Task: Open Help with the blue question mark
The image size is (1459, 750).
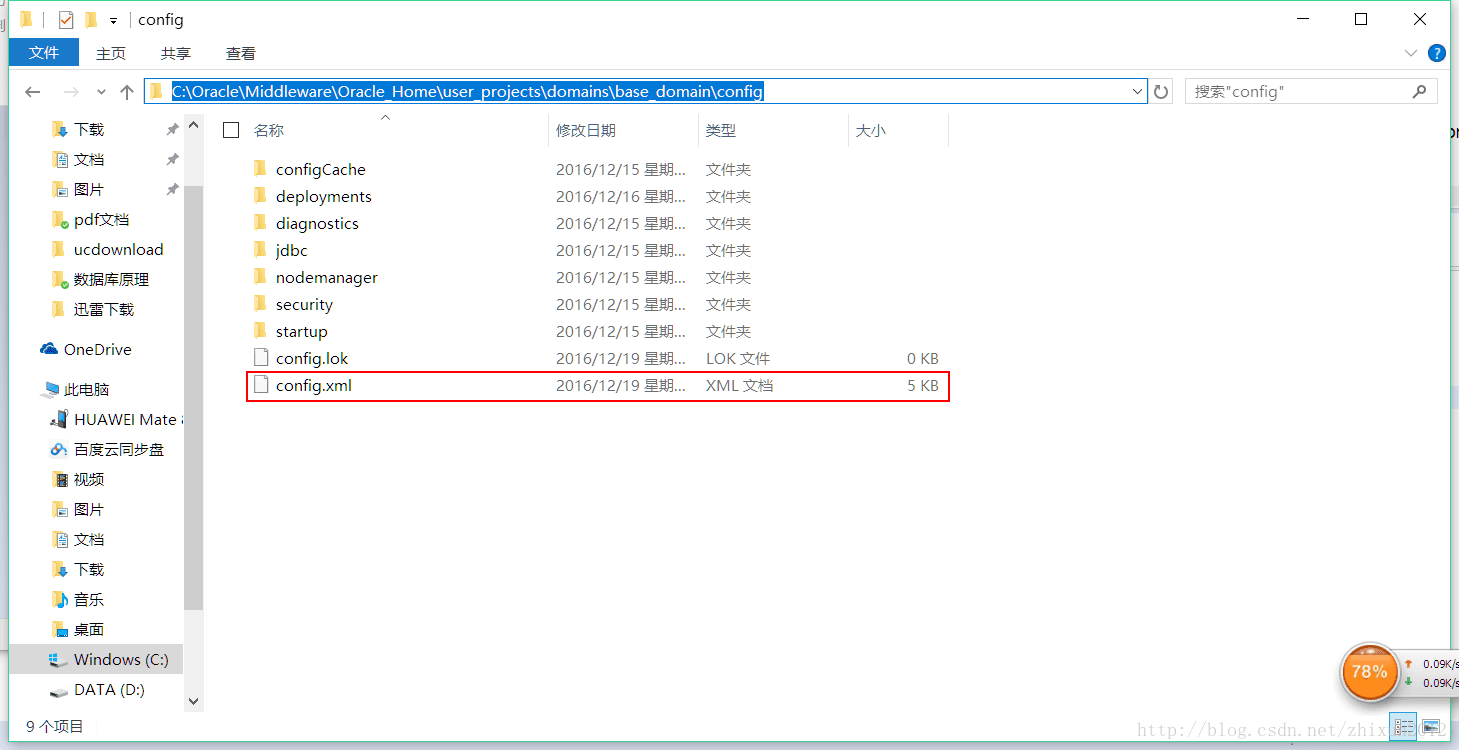Action: (1437, 53)
